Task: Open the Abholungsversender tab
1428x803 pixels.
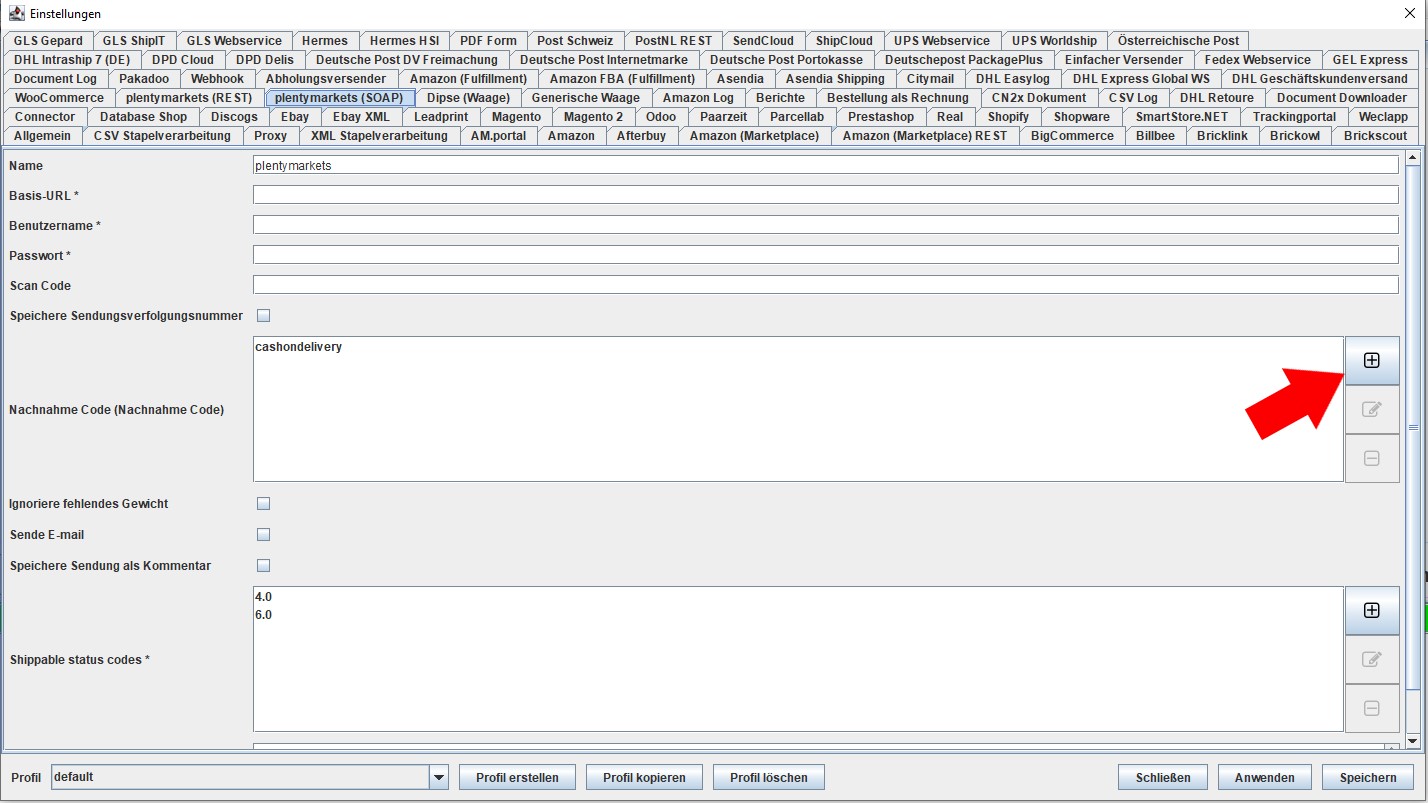Action: tap(326, 79)
